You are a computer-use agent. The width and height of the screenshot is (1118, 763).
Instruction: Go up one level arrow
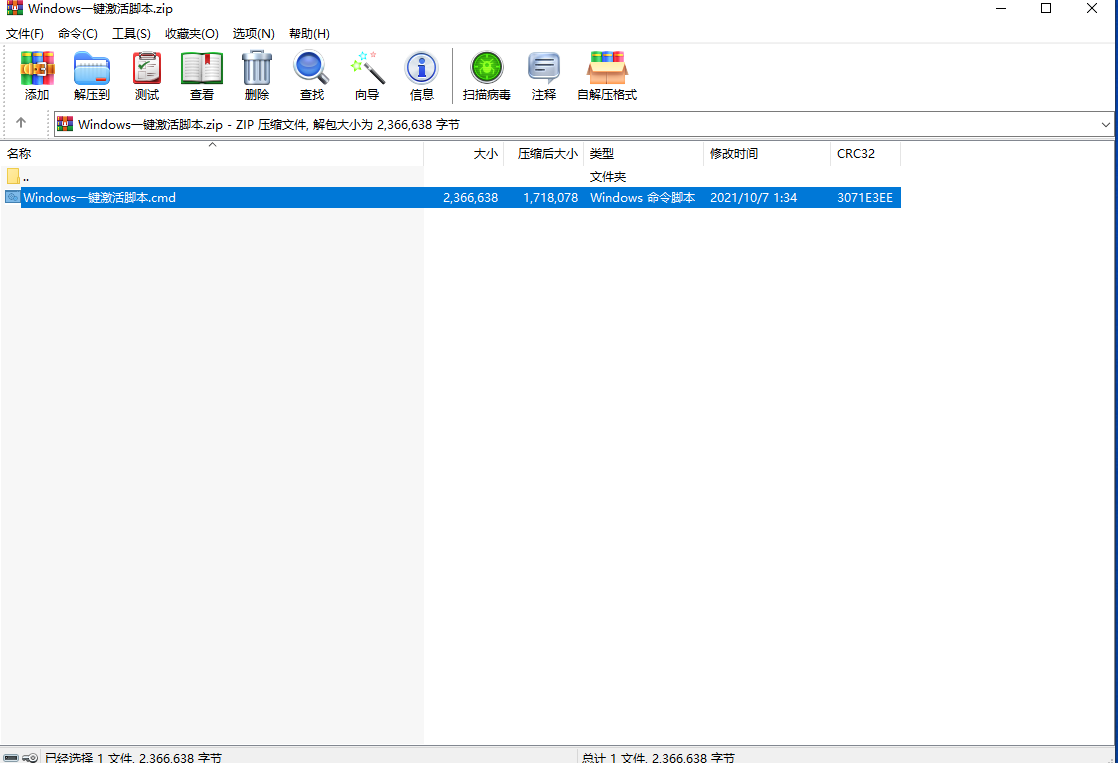pyautogui.click(x=21, y=123)
